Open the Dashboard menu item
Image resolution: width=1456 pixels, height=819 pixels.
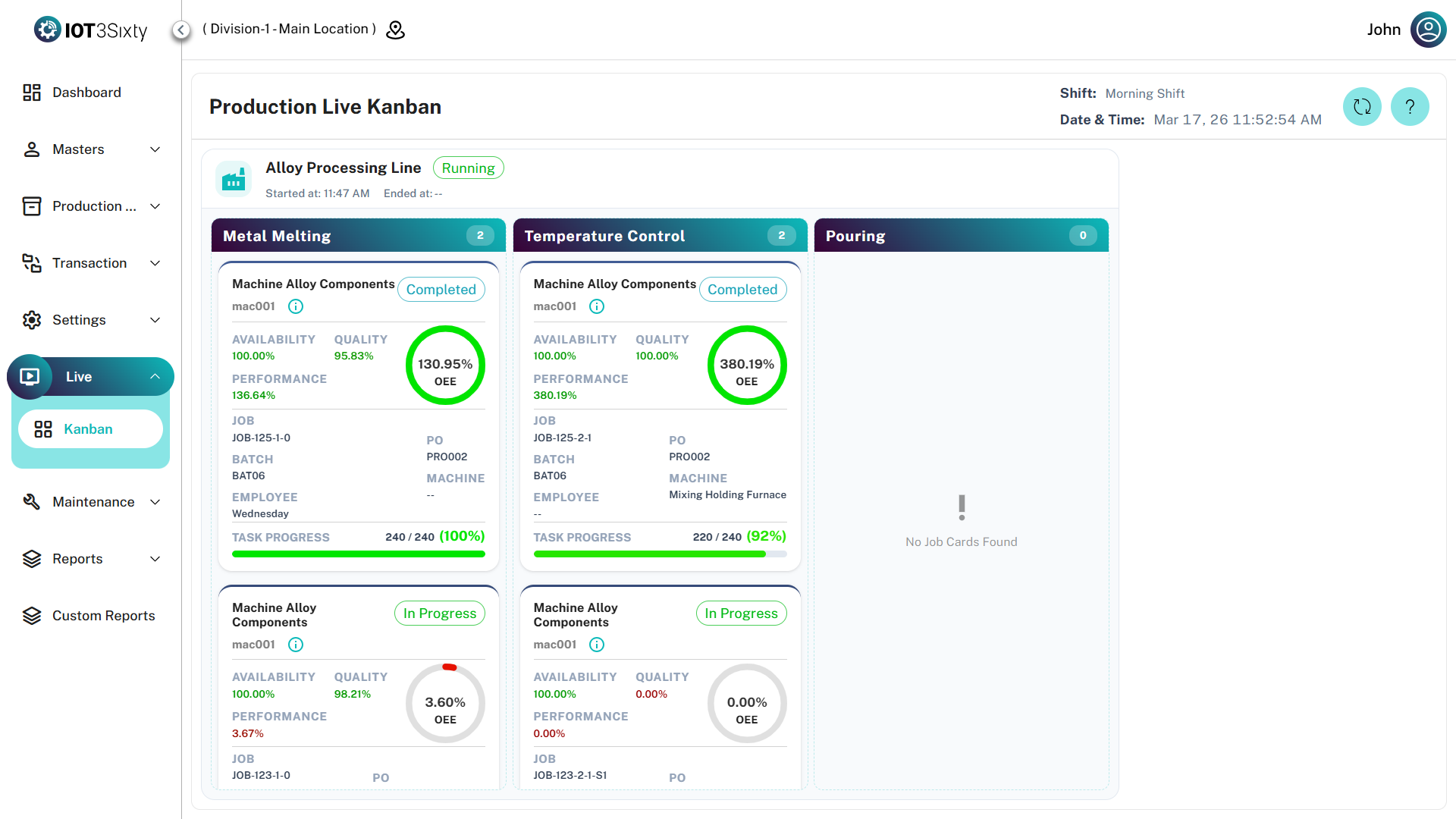point(86,93)
